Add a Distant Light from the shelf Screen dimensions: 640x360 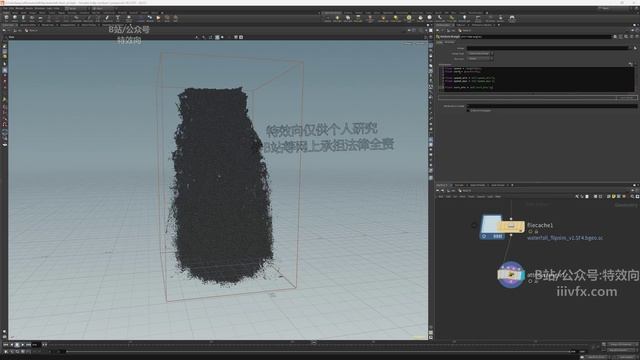(395, 18)
